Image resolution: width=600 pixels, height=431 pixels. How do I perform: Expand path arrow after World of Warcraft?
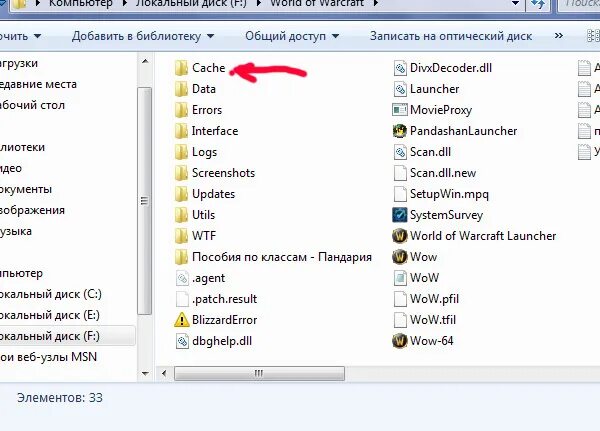click(375, 4)
